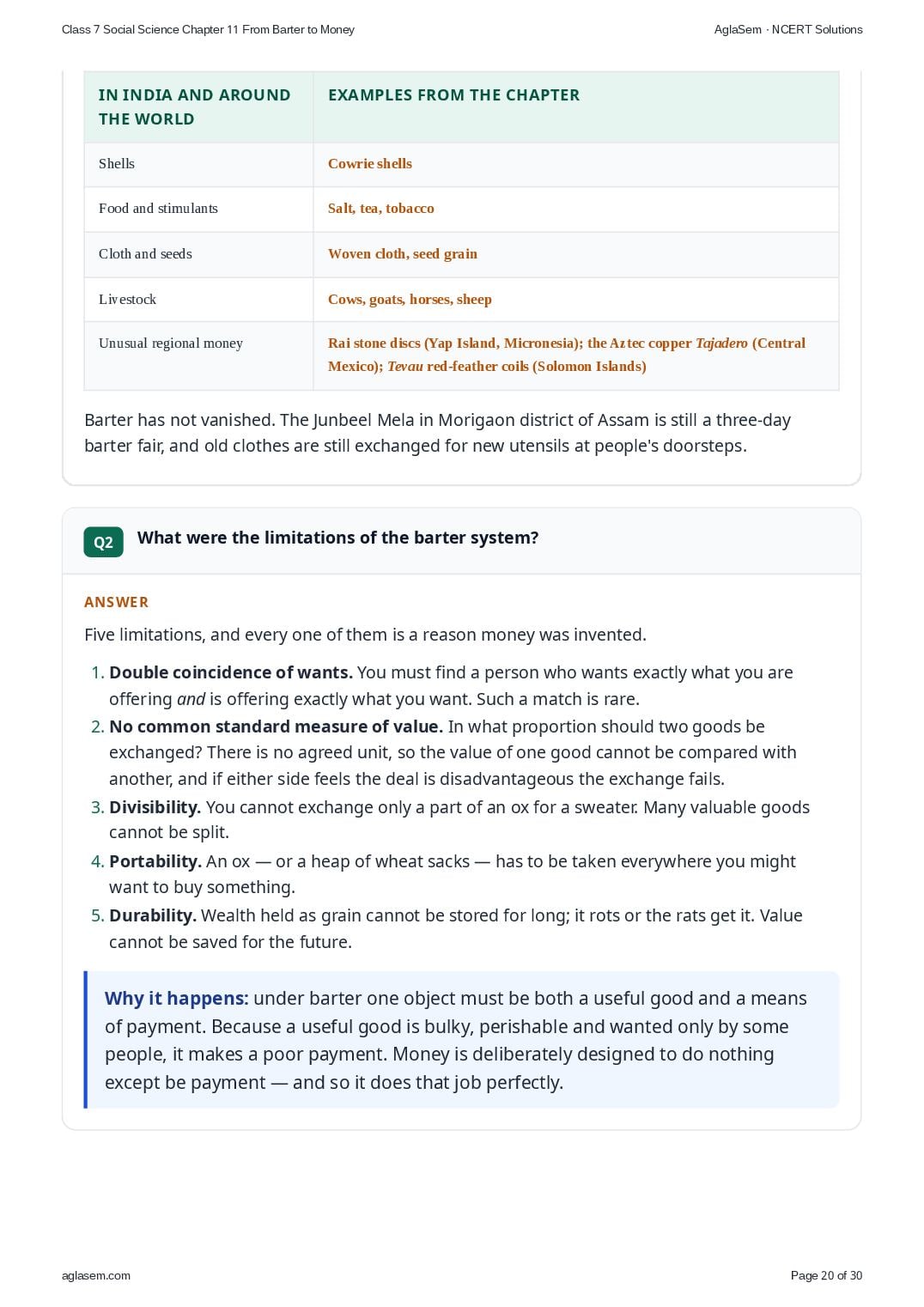The image size is (924, 1307).
Task: Click the AglaSem · NCERT Solutions header text
Action: [788, 29]
